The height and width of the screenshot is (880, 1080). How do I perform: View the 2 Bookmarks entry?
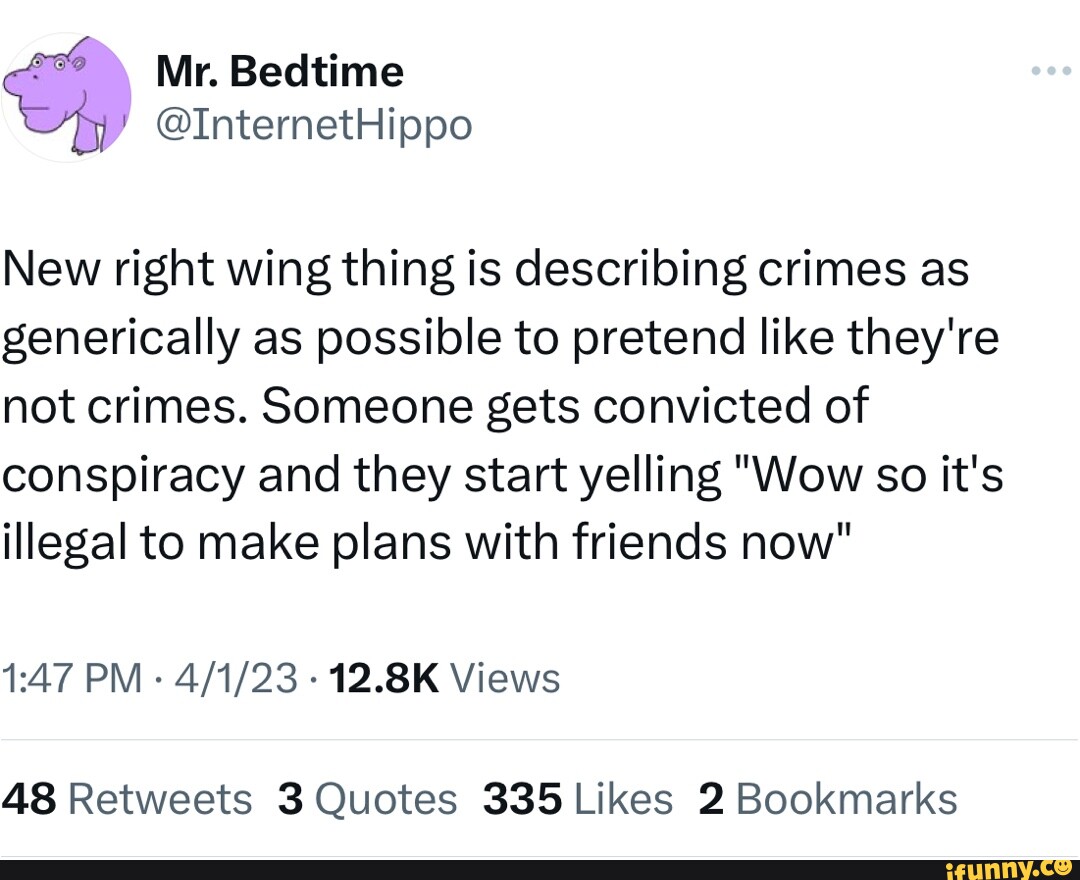point(828,798)
